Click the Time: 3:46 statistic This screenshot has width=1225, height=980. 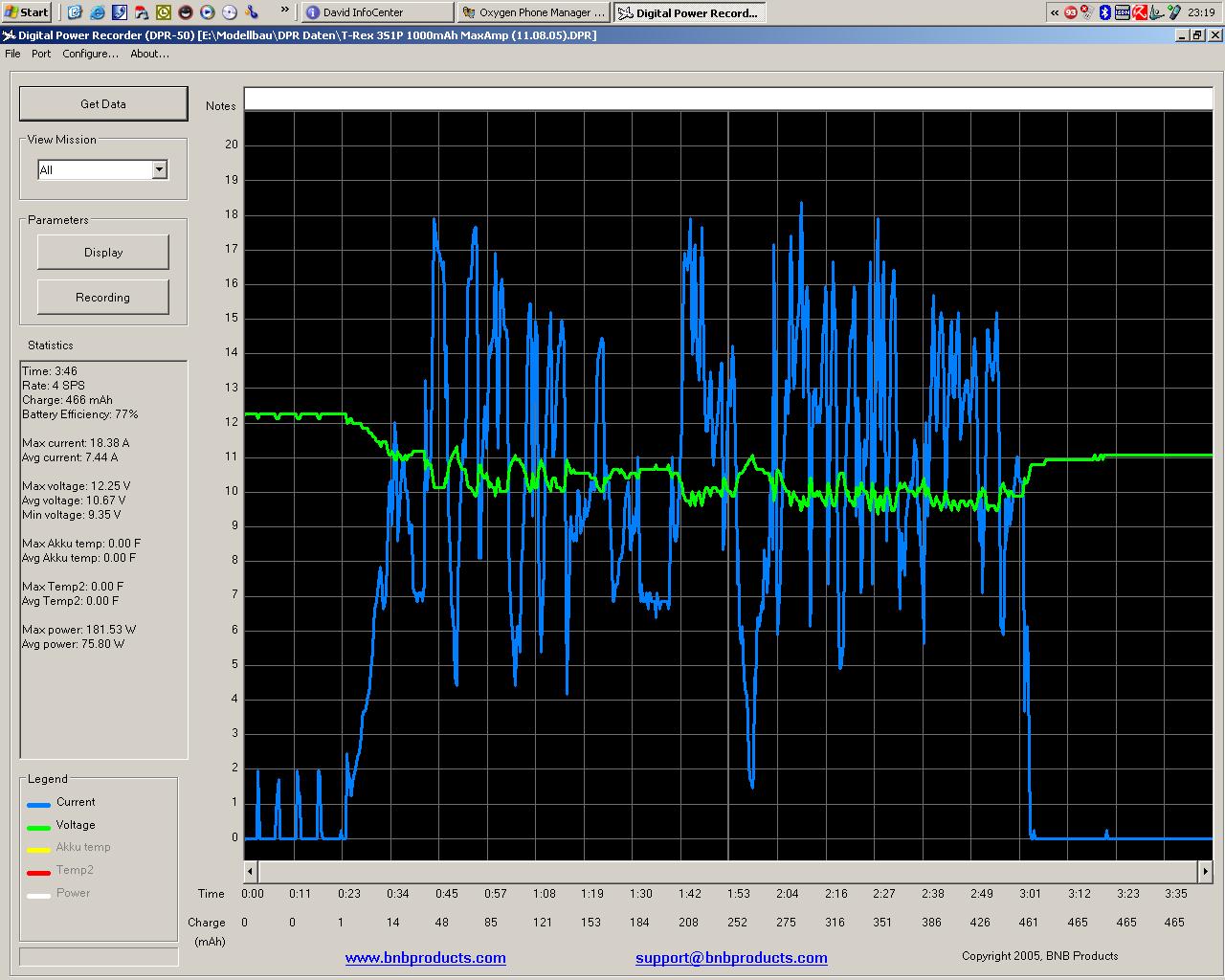click(x=50, y=371)
